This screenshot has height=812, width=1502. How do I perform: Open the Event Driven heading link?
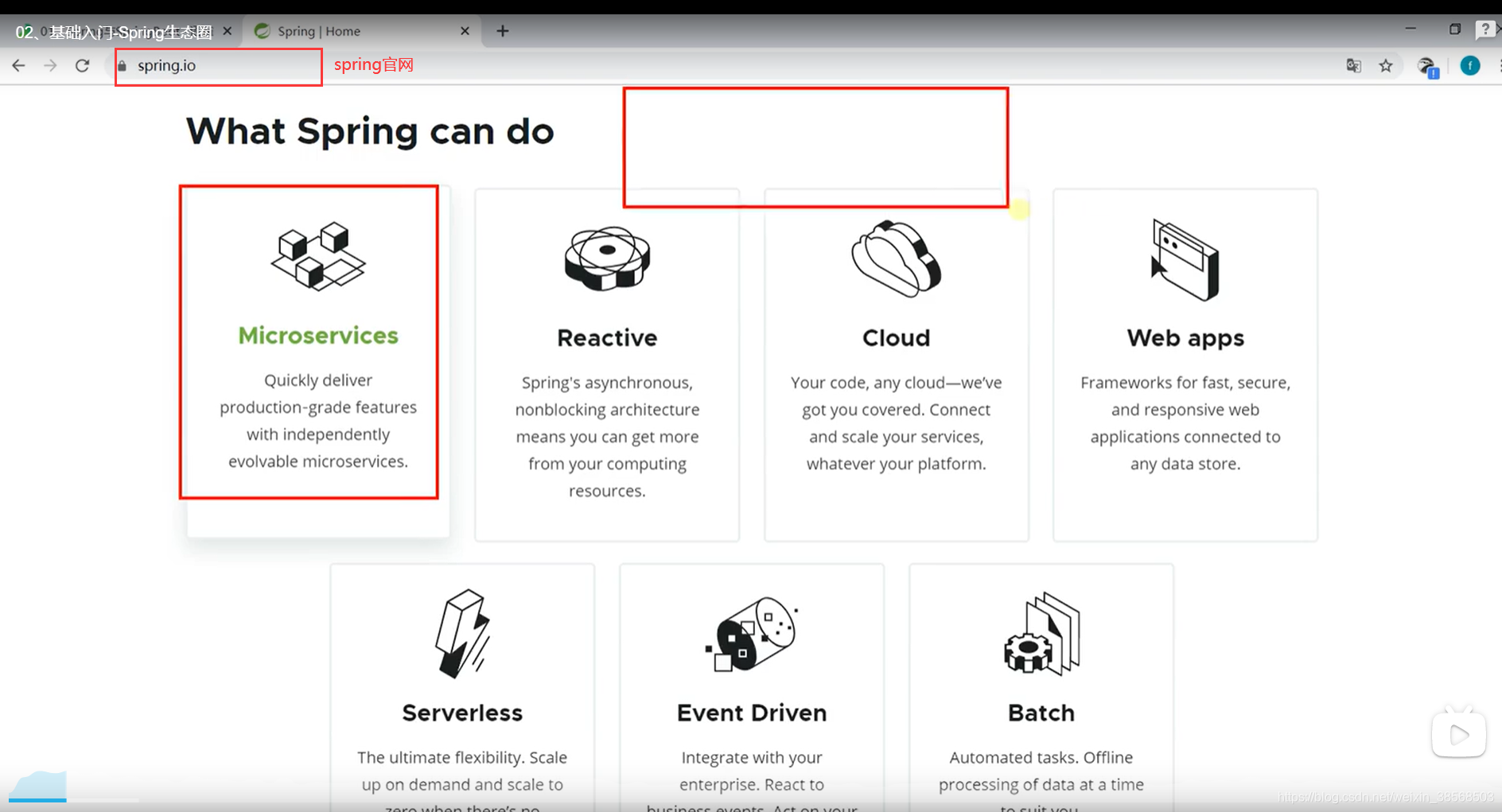click(752, 713)
